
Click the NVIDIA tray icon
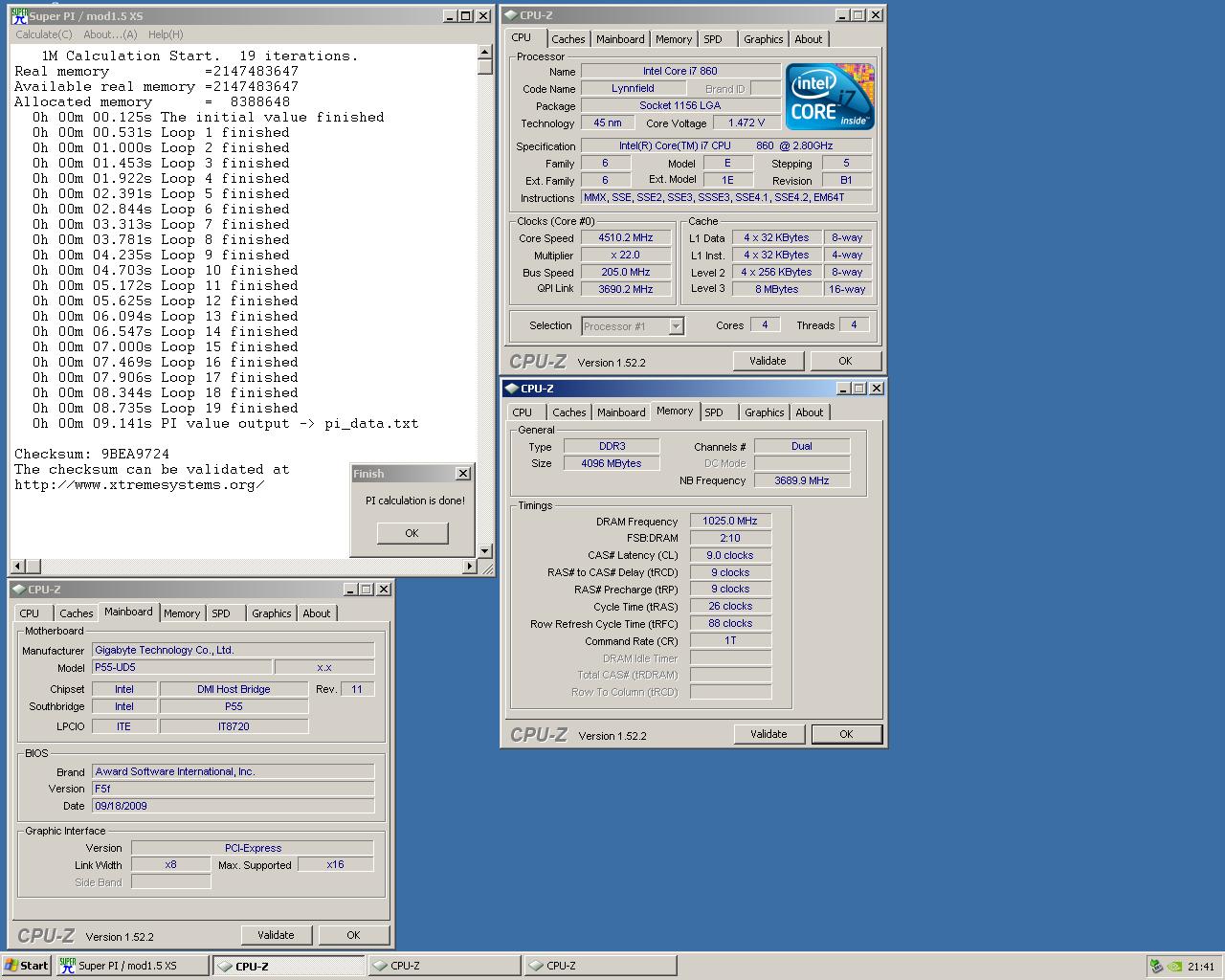[x=1174, y=966]
